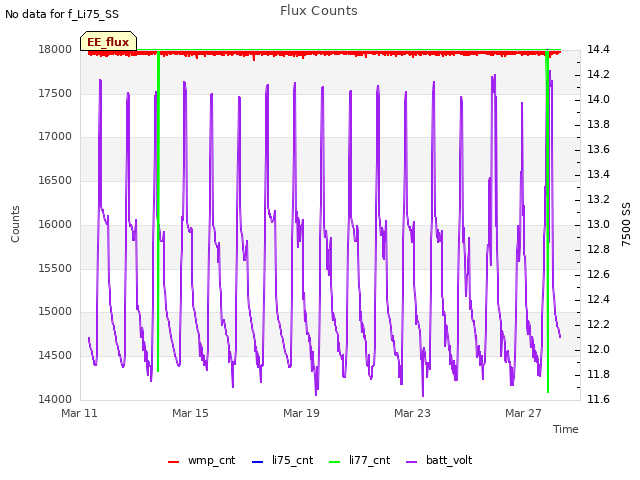
Task: Click the 13.6 right axis tick label
Action: click(598, 149)
